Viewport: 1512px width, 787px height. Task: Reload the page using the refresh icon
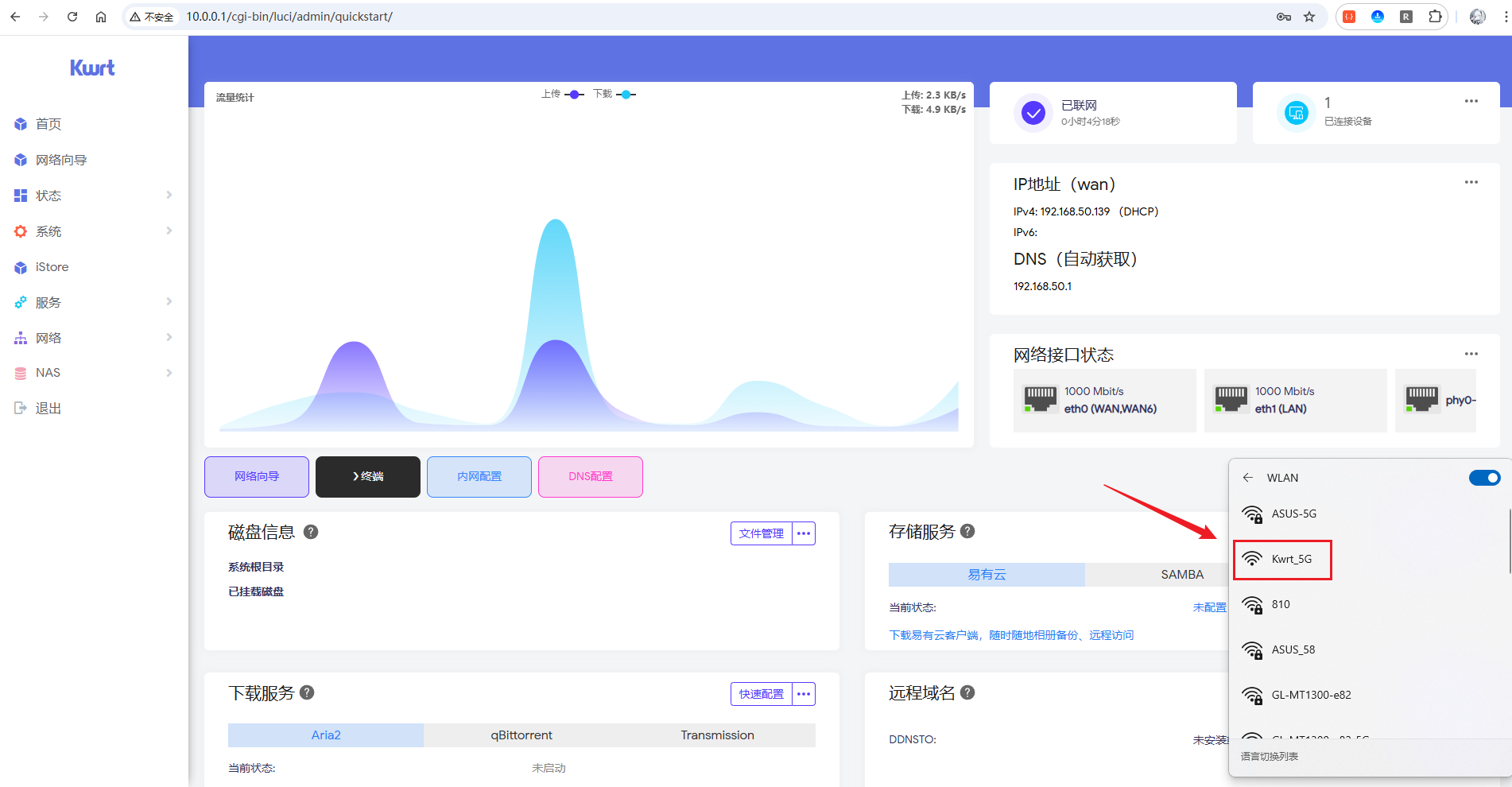72,17
